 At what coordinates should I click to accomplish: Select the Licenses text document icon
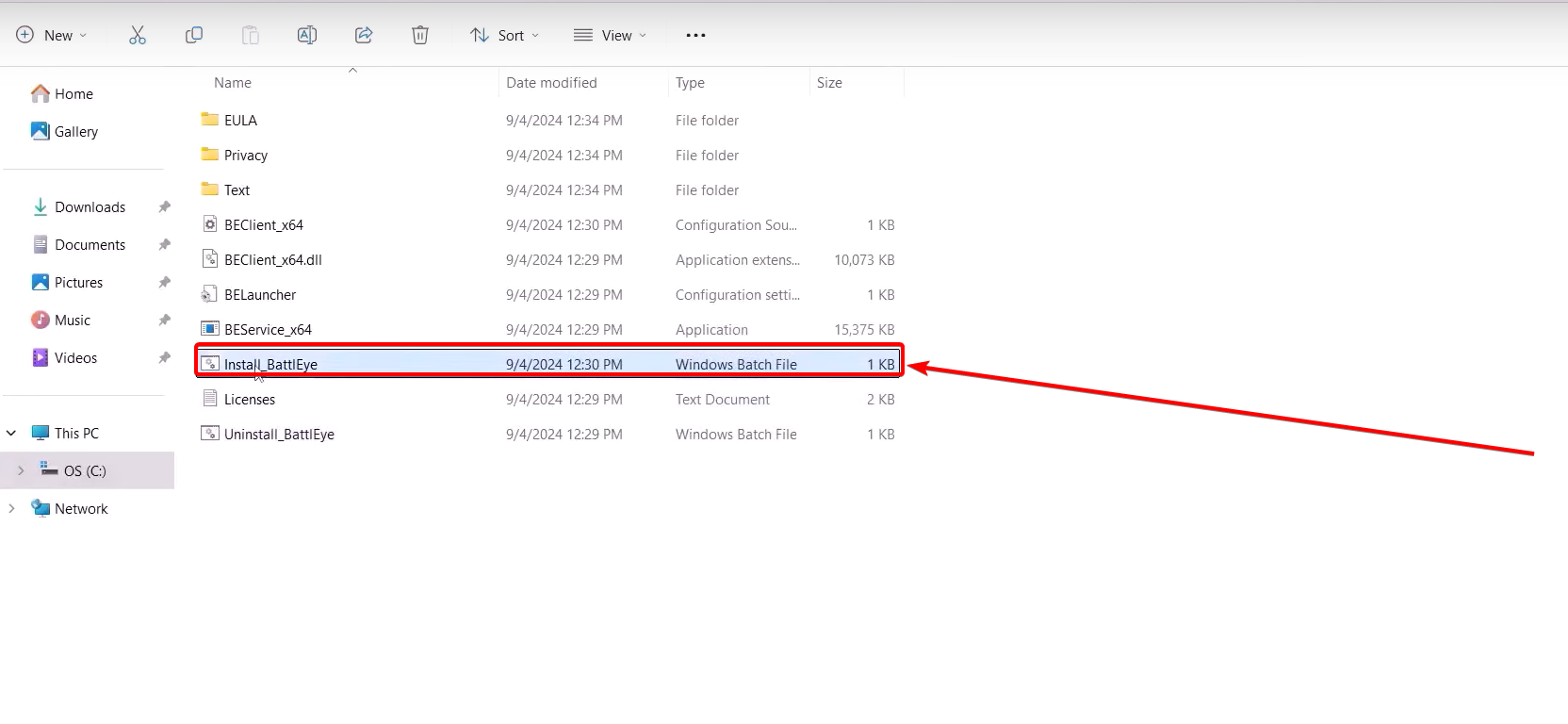point(210,398)
